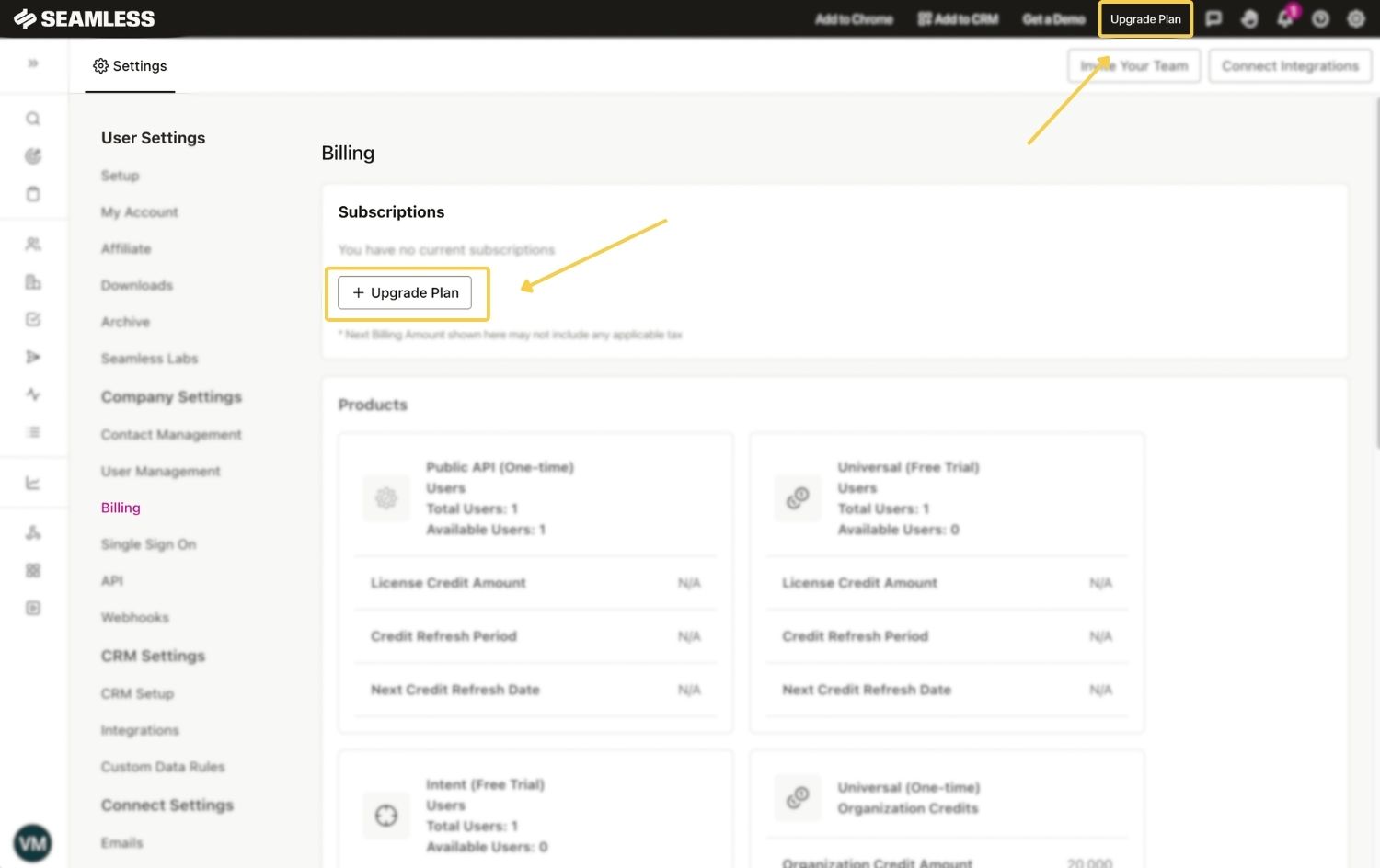Open the checkmark tasks icon in sidebar

(33, 320)
